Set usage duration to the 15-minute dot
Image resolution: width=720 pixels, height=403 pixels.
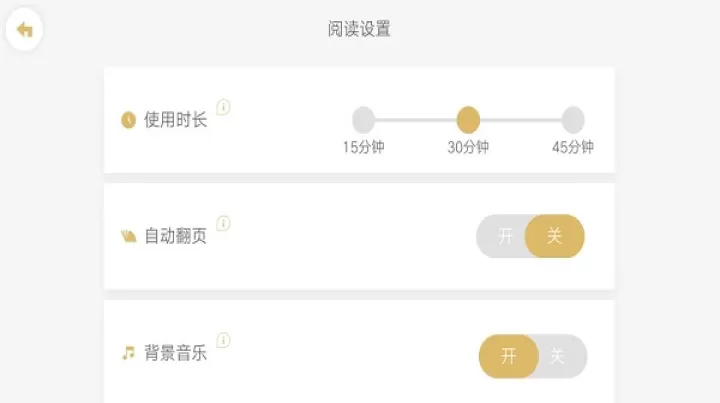[364, 120]
